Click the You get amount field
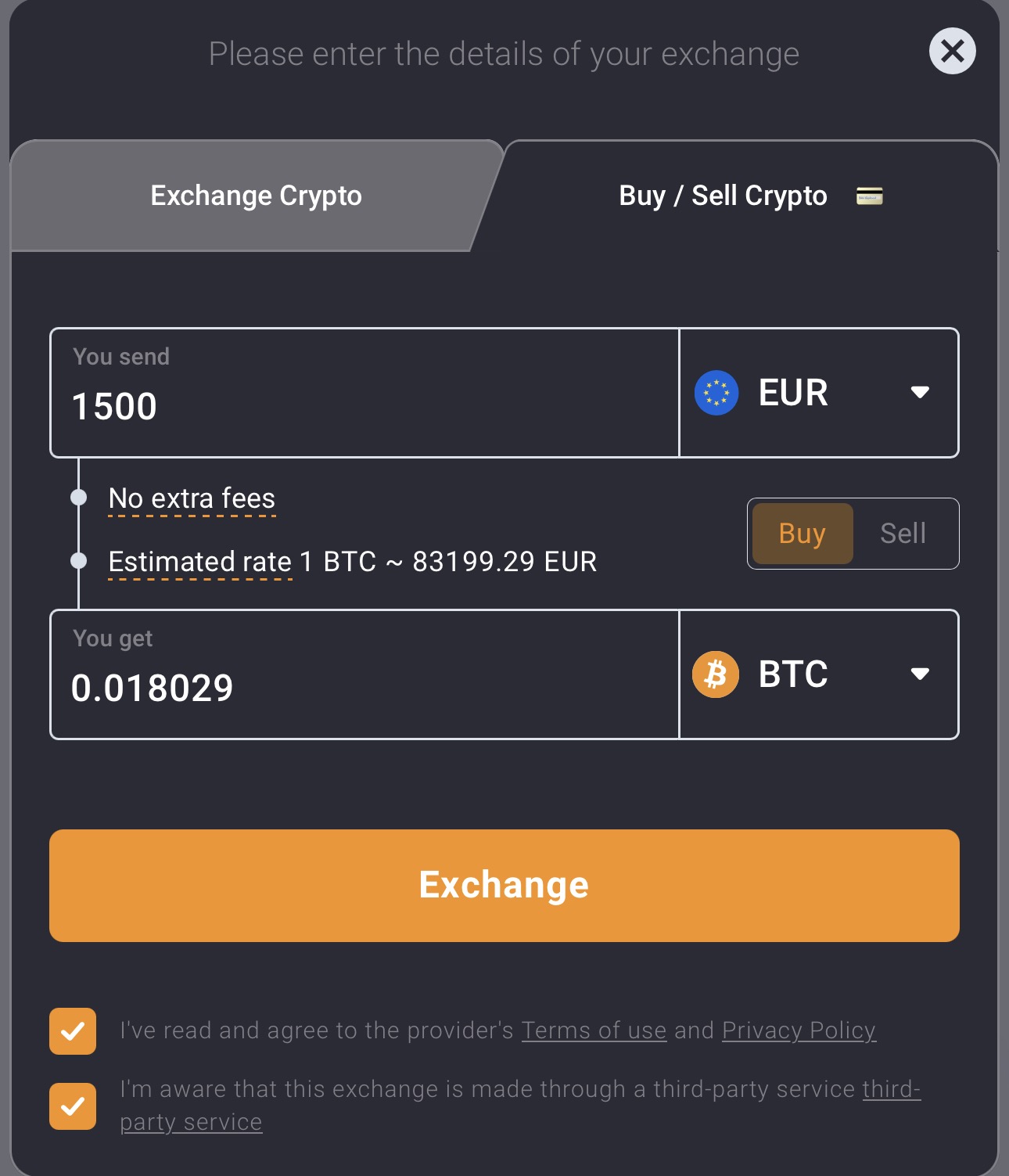 point(364,687)
